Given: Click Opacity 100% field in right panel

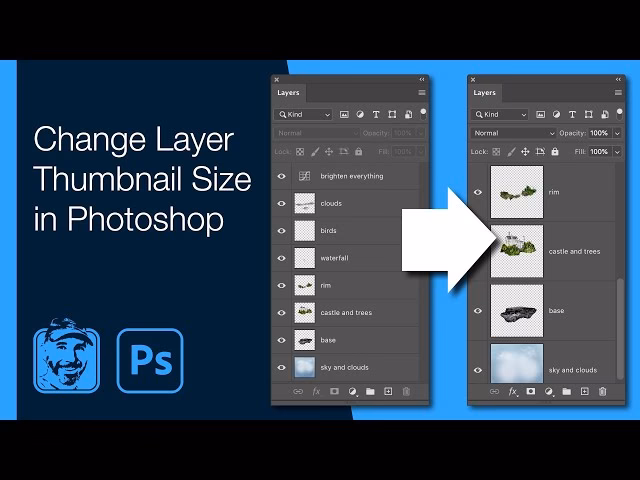Looking at the screenshot, I should (599, 133).
